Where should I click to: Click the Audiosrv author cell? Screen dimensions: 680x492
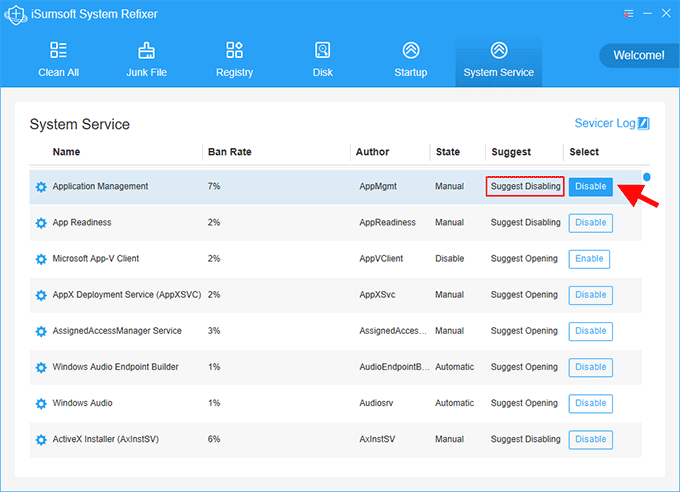pyautogui.click(x=376, y=403)
